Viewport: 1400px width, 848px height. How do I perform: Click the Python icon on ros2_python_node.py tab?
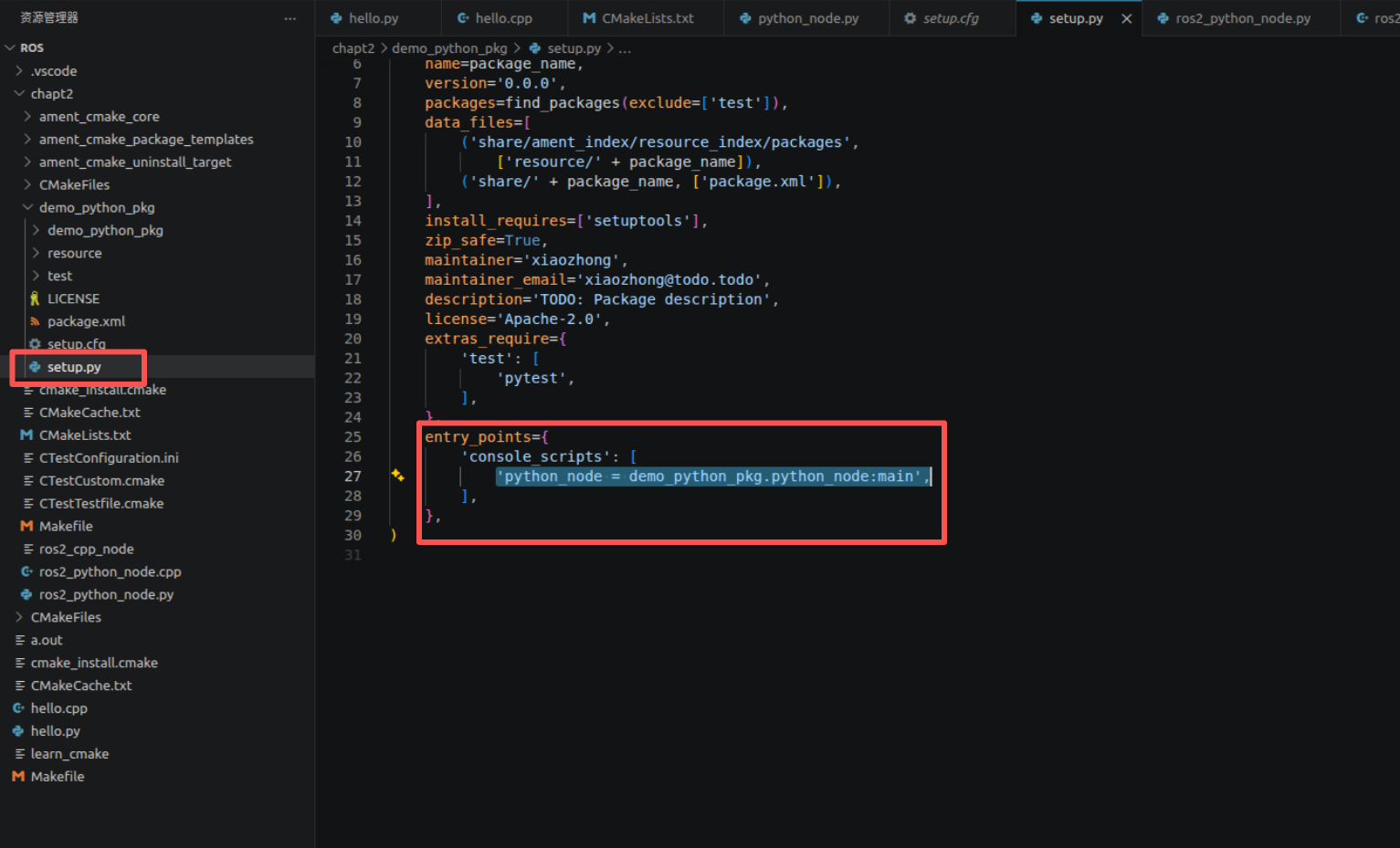pos(1163,18)
